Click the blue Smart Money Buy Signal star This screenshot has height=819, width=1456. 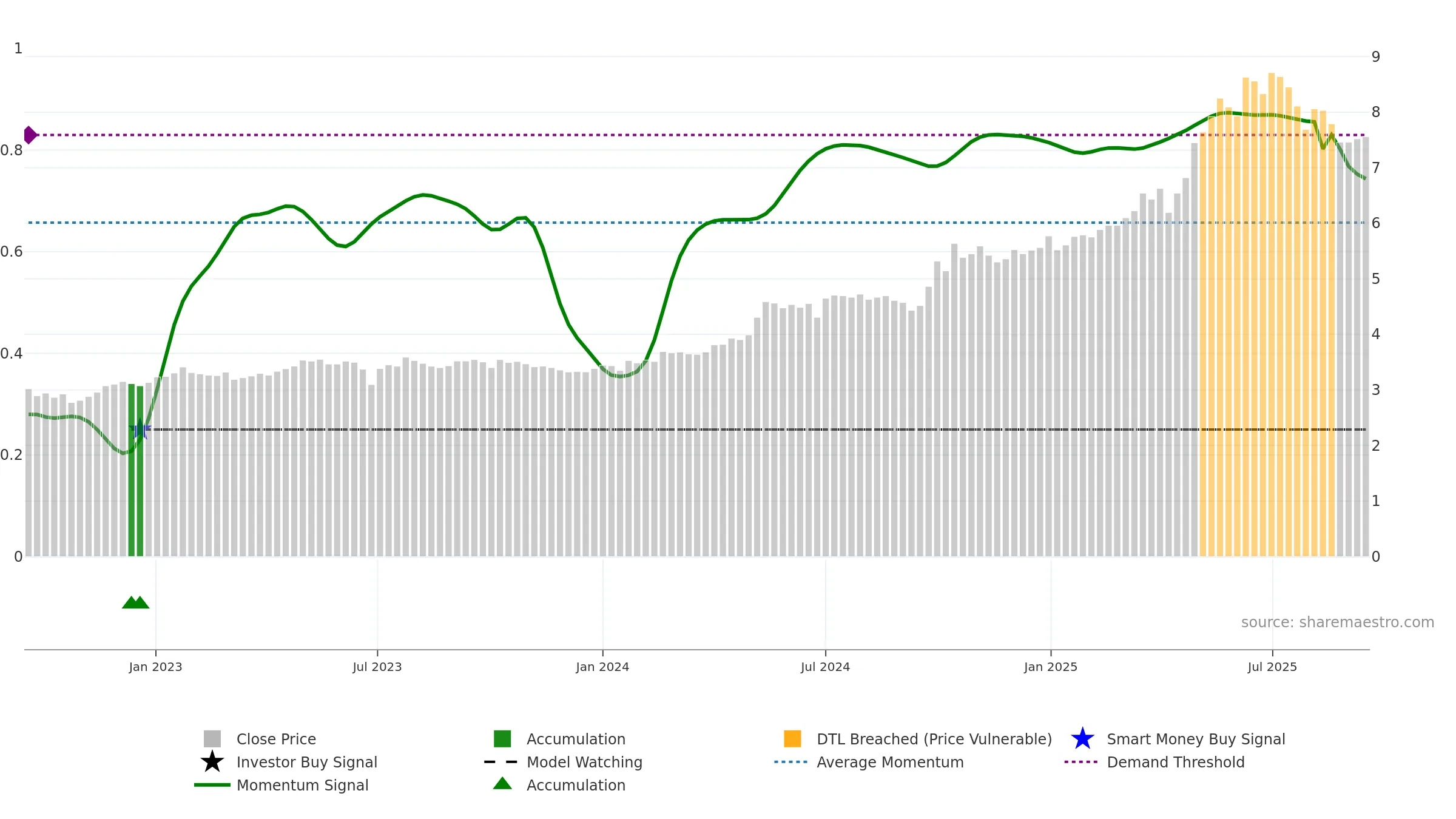(x=1082, y=739)
